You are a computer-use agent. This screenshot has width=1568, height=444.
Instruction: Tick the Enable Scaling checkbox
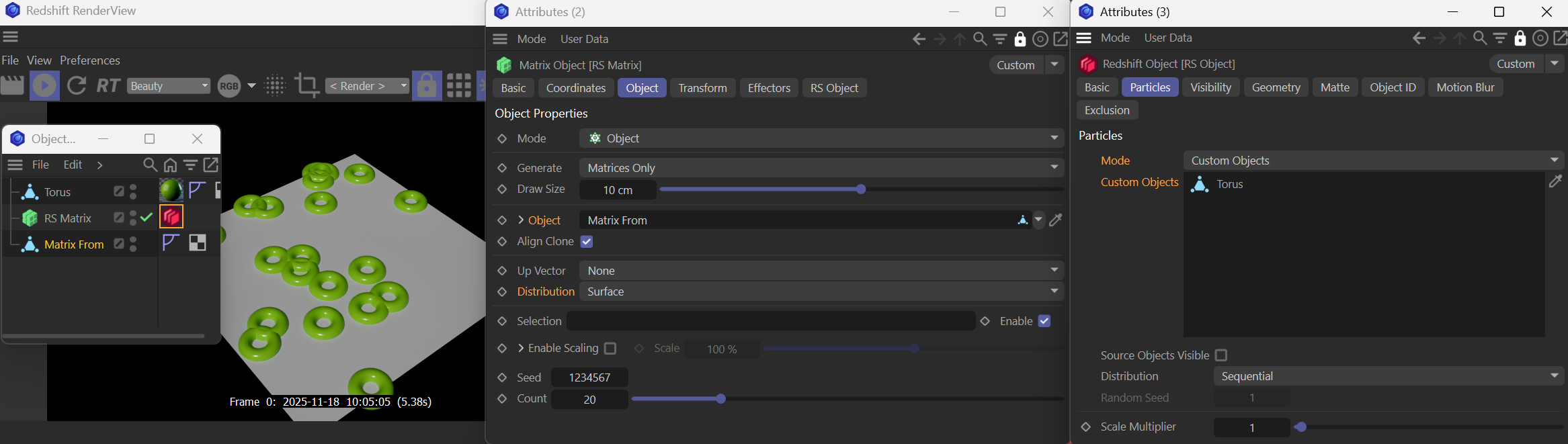(x=610, y=349)
